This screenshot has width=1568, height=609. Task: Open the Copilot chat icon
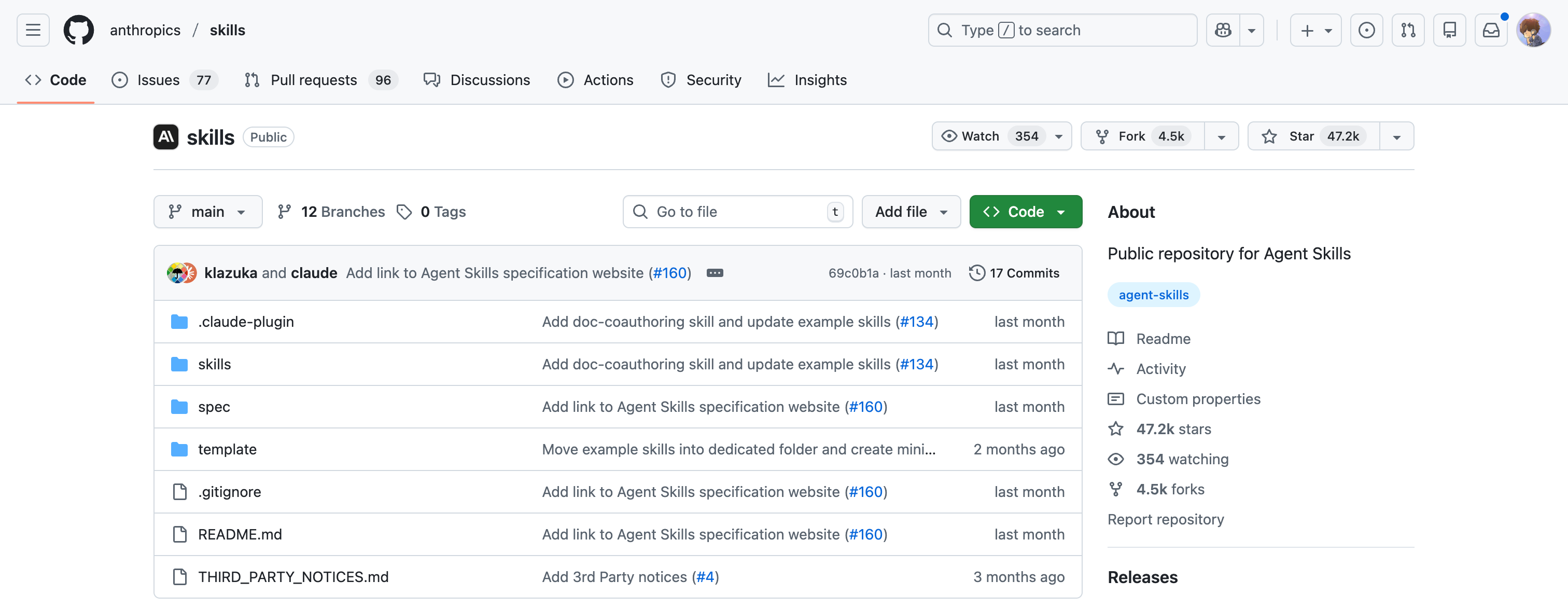coord(1223,30)
